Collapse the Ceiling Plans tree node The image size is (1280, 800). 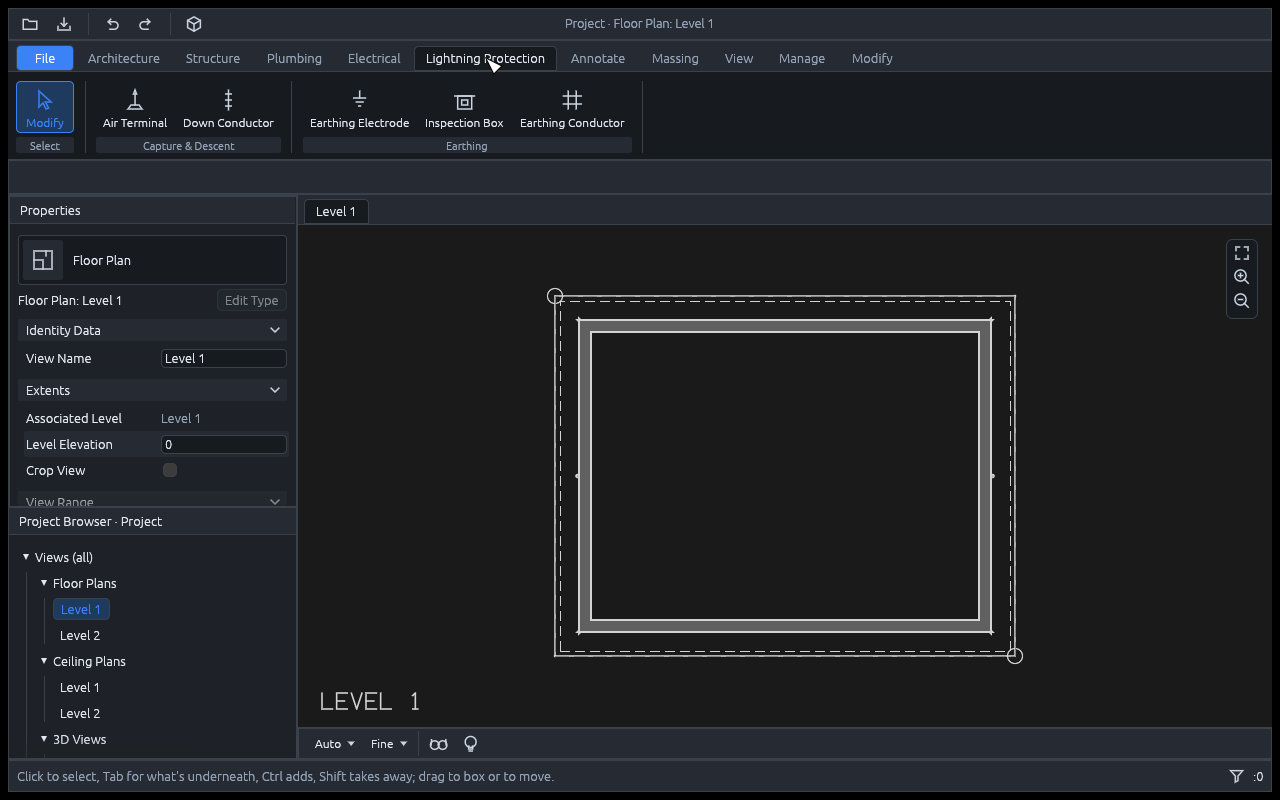[44, 661]
